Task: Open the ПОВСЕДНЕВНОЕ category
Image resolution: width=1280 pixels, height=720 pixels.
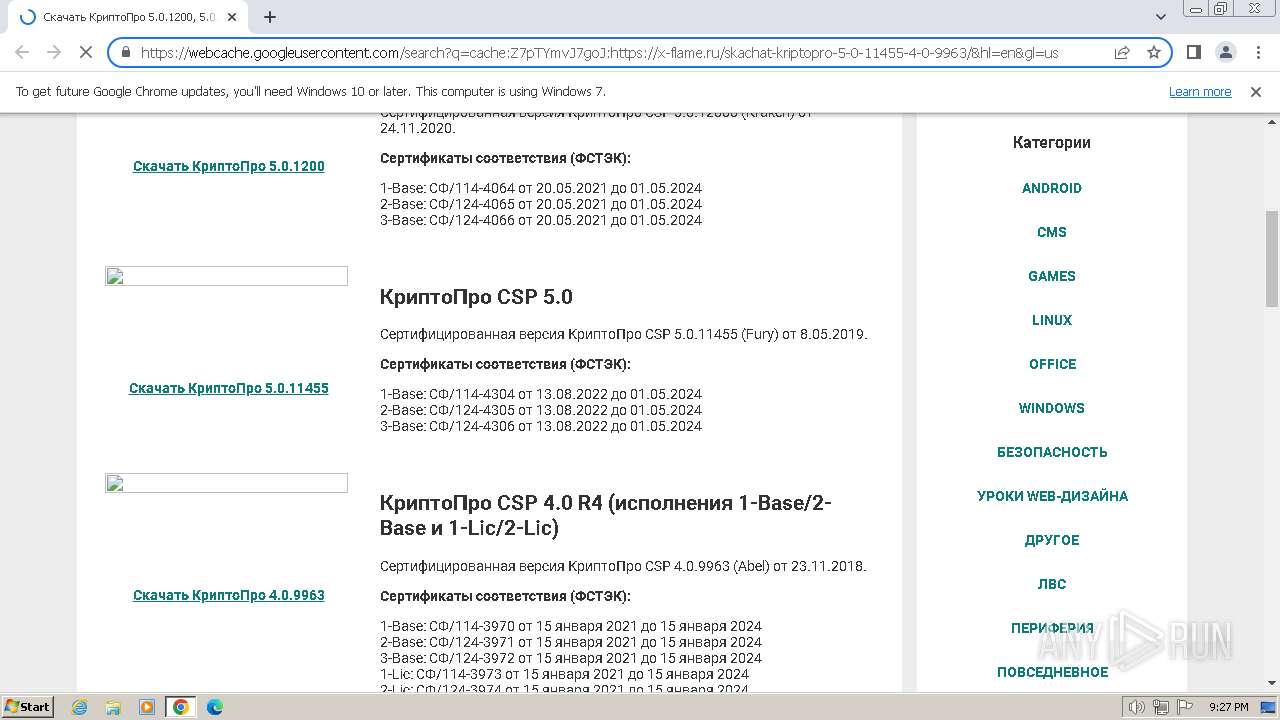Action: click(x=1052, y=672)
